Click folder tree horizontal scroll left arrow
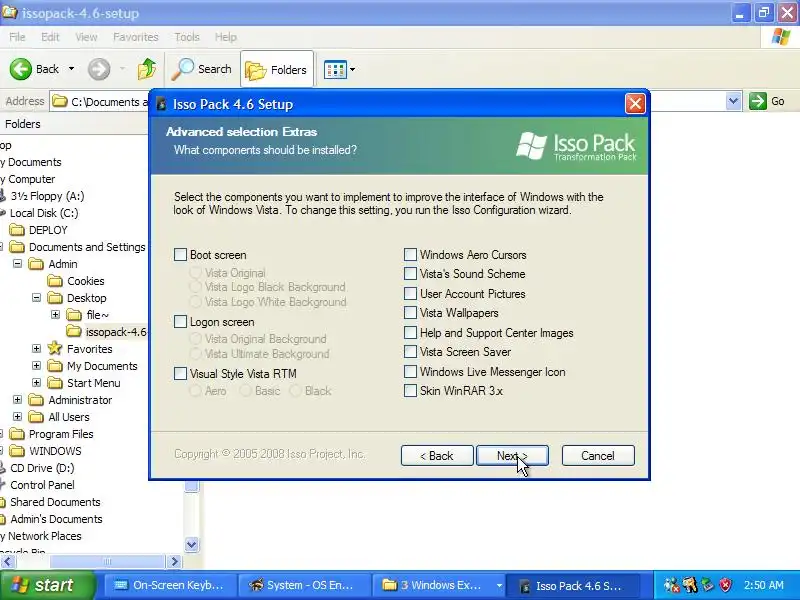Viewport: 800px width, 600px height. point(7,562)
